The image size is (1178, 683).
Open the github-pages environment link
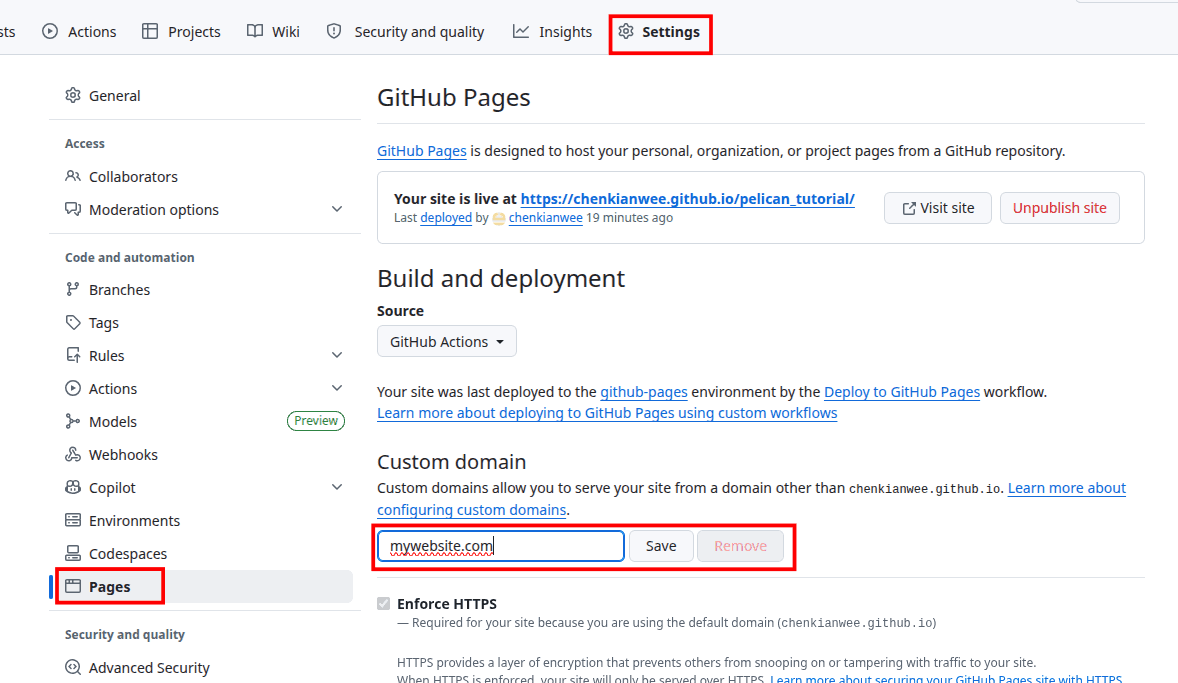point(644,392)
